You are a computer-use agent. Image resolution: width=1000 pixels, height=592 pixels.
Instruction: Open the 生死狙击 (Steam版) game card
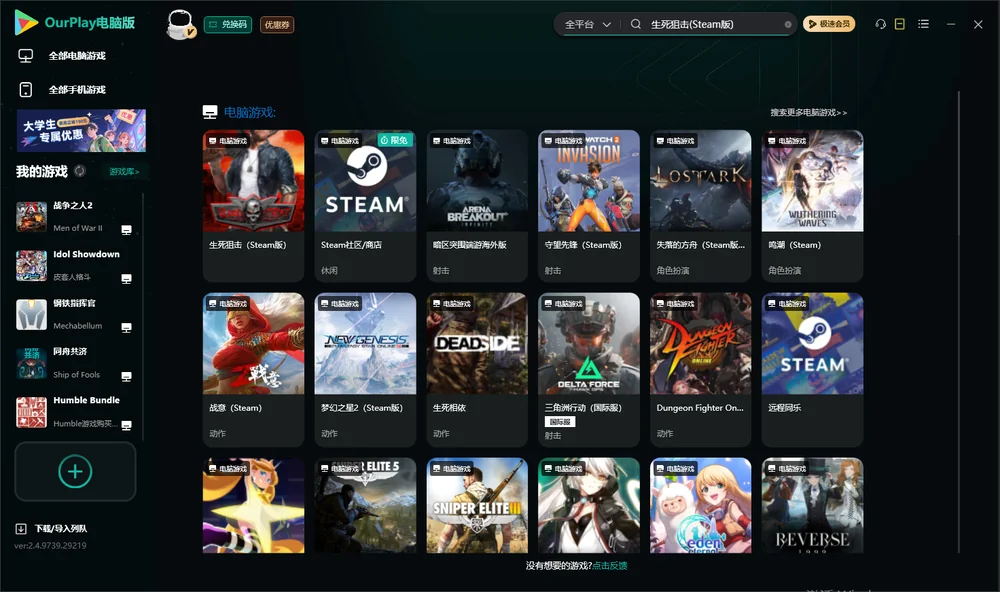(x=253, y=205)
